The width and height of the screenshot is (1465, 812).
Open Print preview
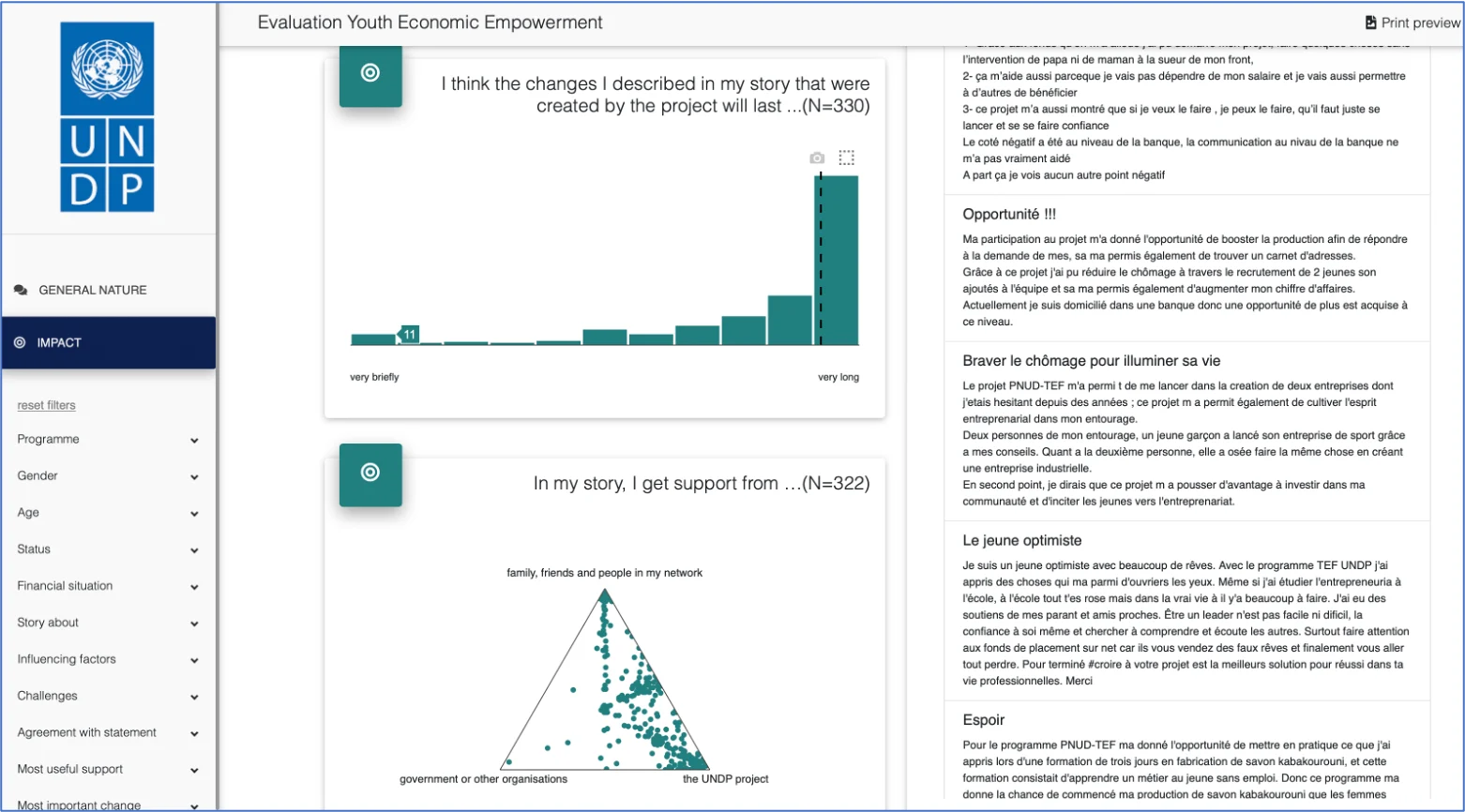point(1413,23)
